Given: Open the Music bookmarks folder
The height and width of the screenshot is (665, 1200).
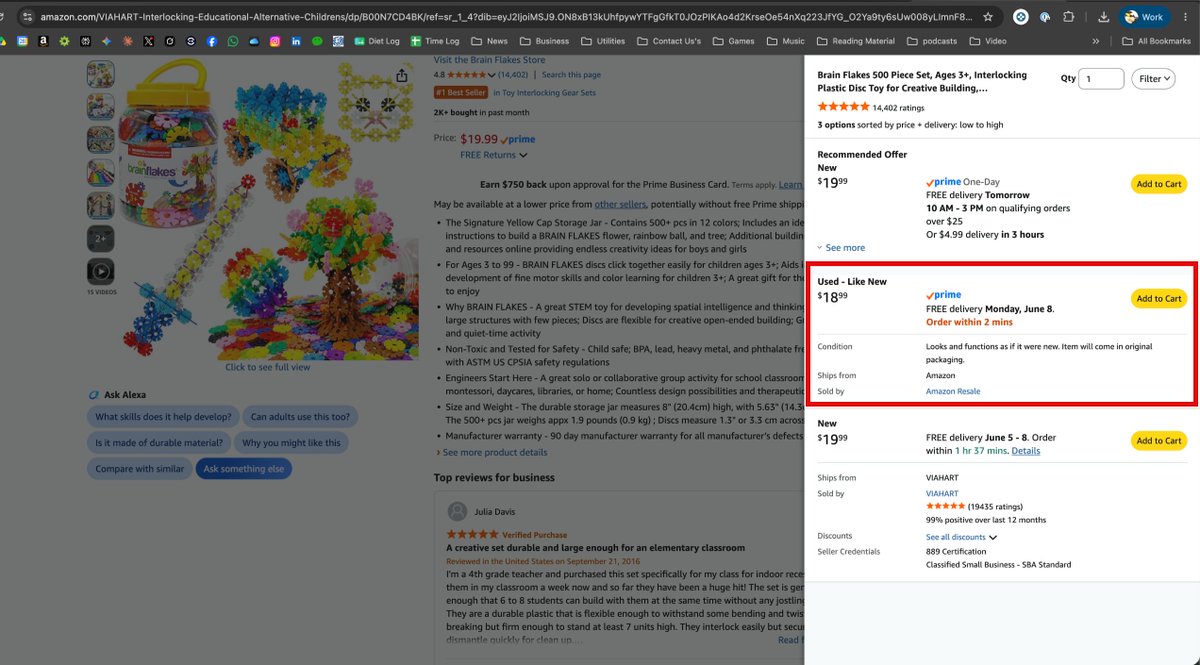Looking at the screenshot, I should (785, 41).
